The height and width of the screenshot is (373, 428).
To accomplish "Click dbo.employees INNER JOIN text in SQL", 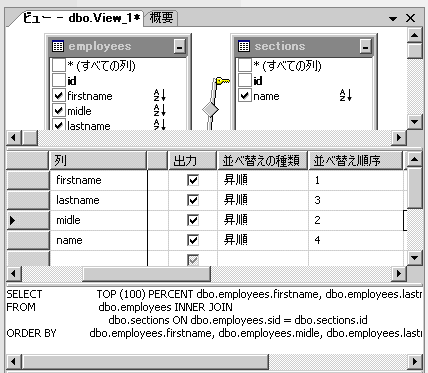I will (166, 307).
